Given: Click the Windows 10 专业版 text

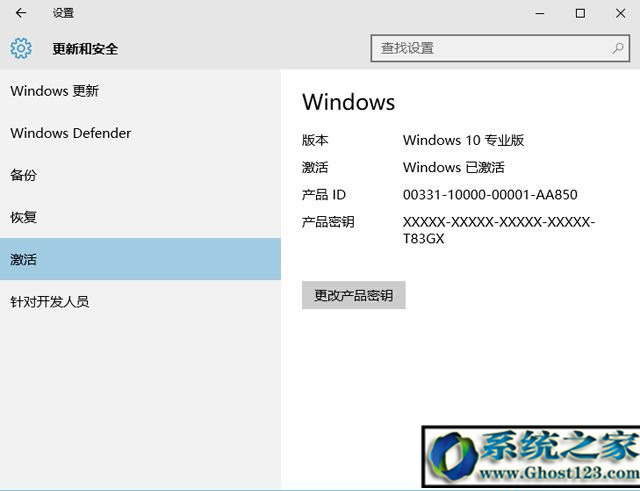Looking at the screenshot, I should click(463, 140).
